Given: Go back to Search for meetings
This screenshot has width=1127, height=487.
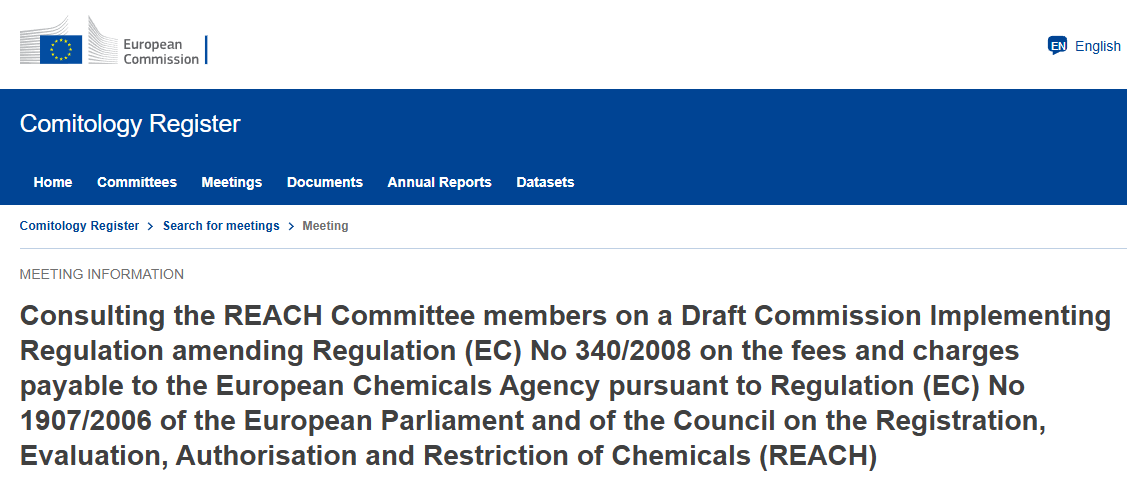Looking at the screenshot, I should (x=221, y=226).
